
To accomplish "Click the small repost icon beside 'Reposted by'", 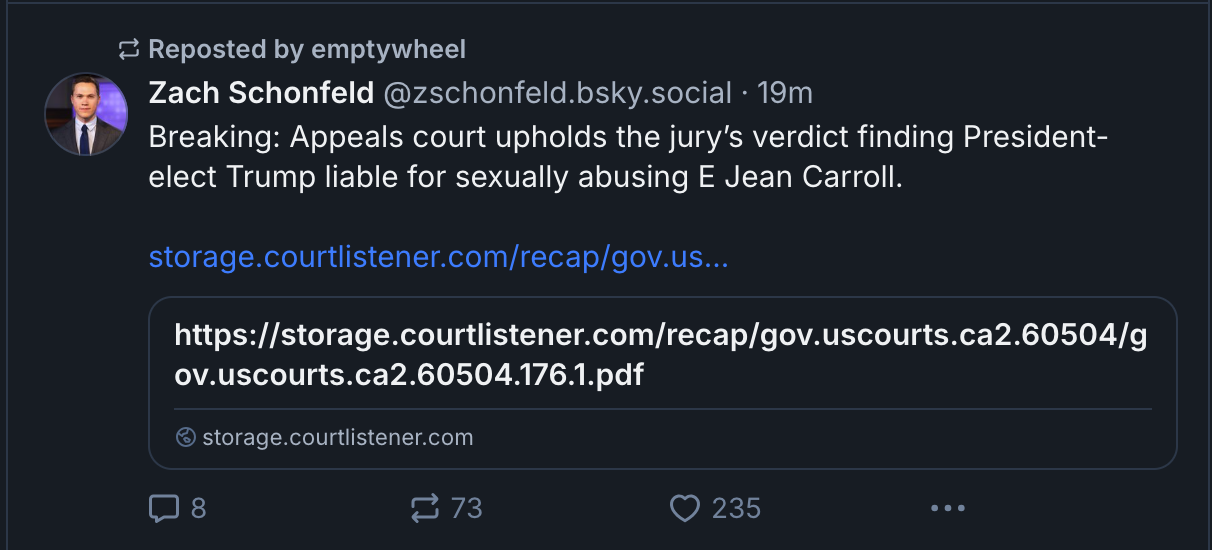I will pos(129,49).
